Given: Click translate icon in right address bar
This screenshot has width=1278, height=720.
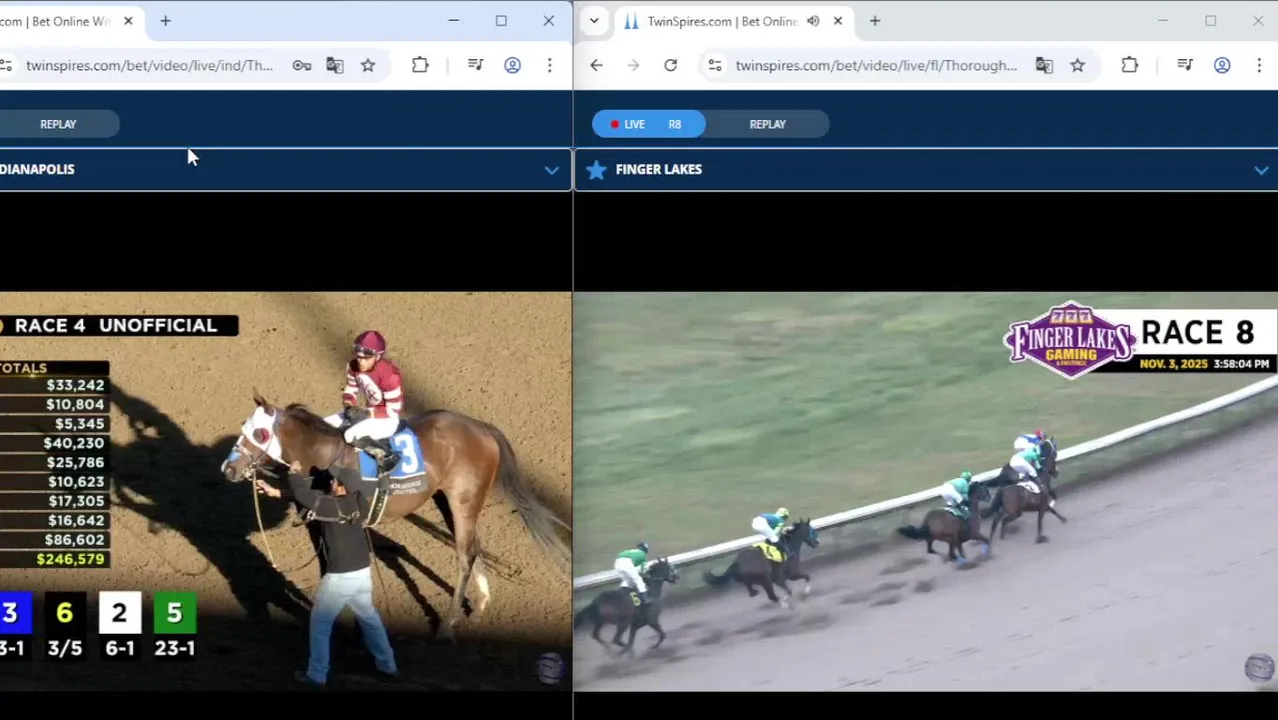Looking at the screenshot, I should [1044, 65].
